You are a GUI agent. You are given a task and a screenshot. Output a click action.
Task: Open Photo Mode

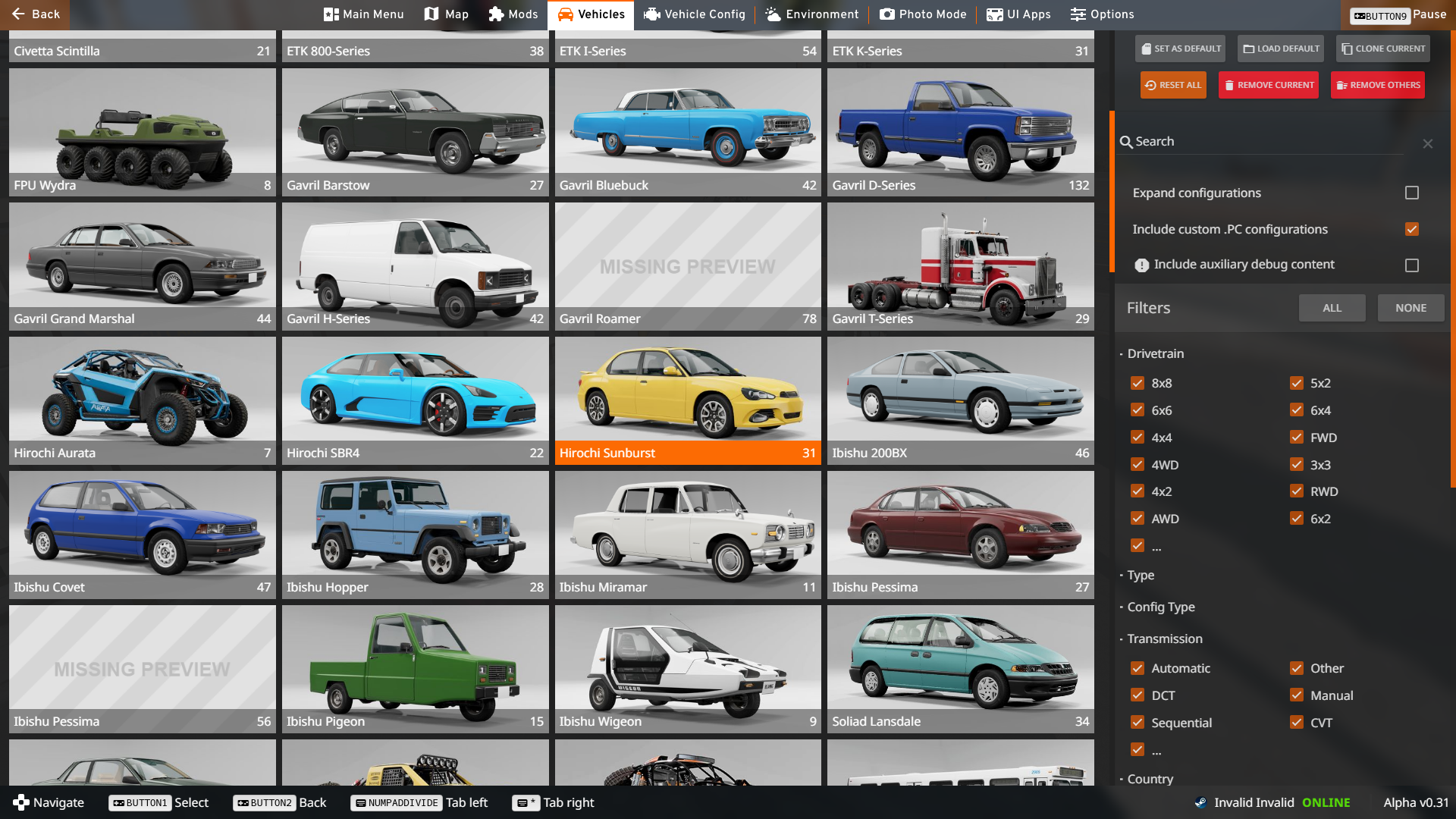[x=923, y=14]
